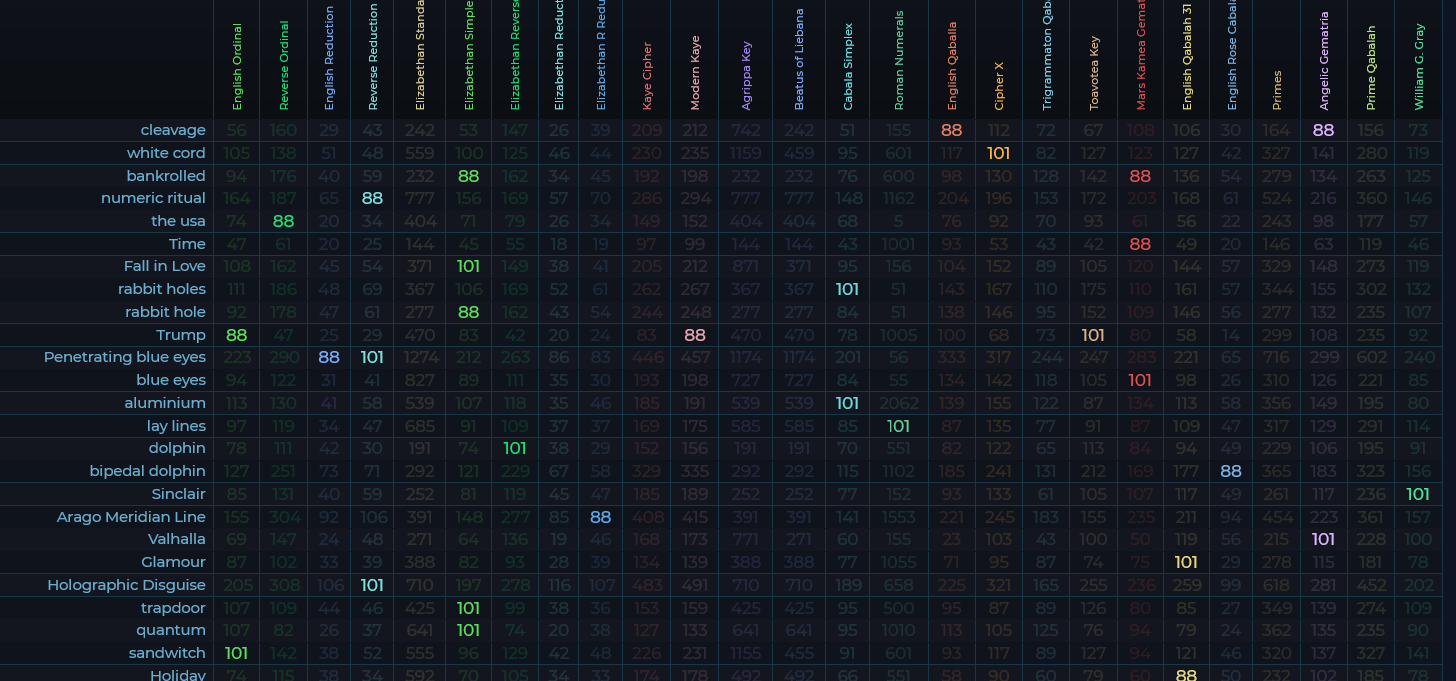This screenshot has width=1456, height=681.
Task: Click the Beatus of Liebana column header
Action: [799, 60]
